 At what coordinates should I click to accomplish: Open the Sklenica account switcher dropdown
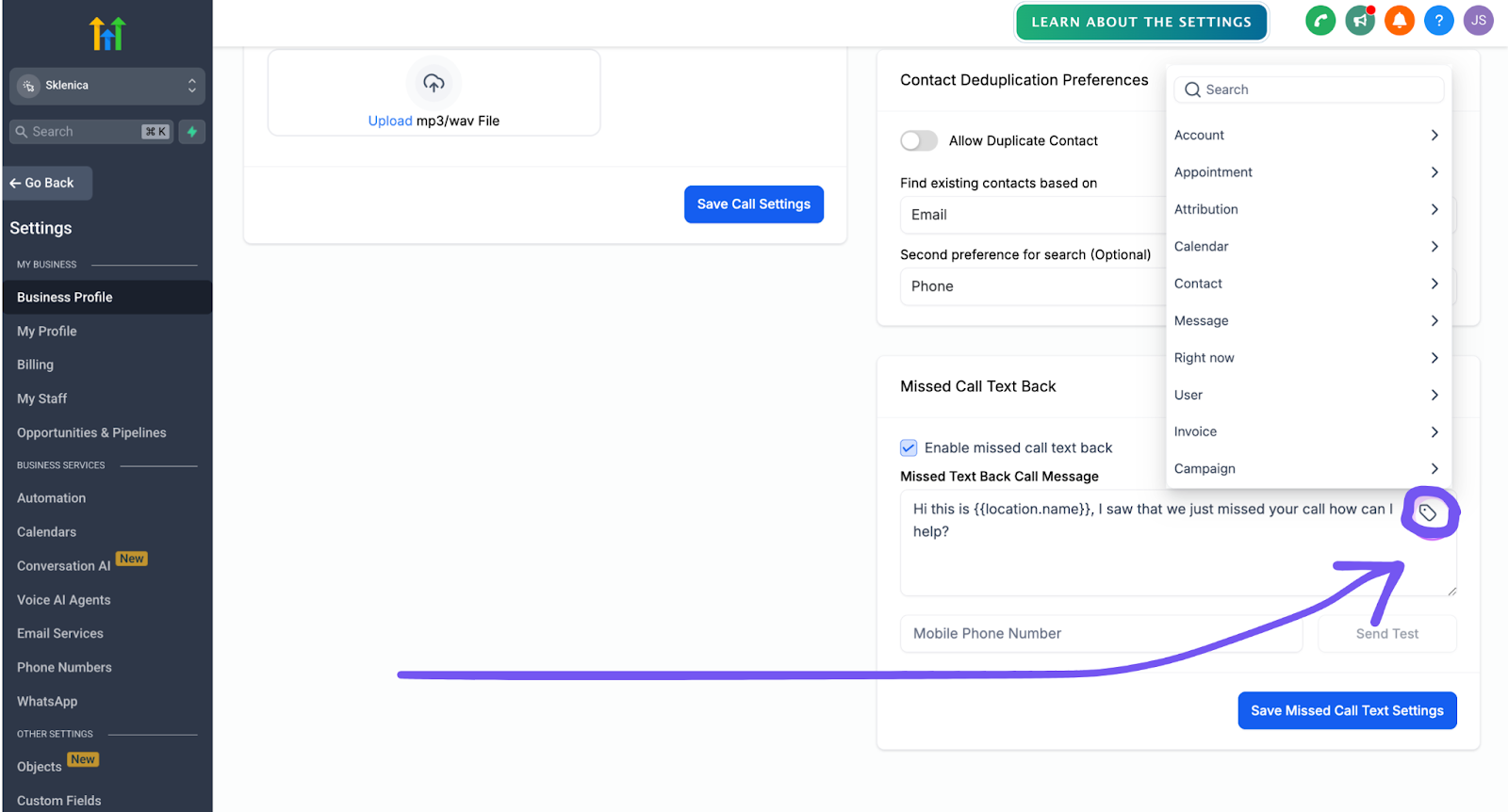(x=107, y=86)
